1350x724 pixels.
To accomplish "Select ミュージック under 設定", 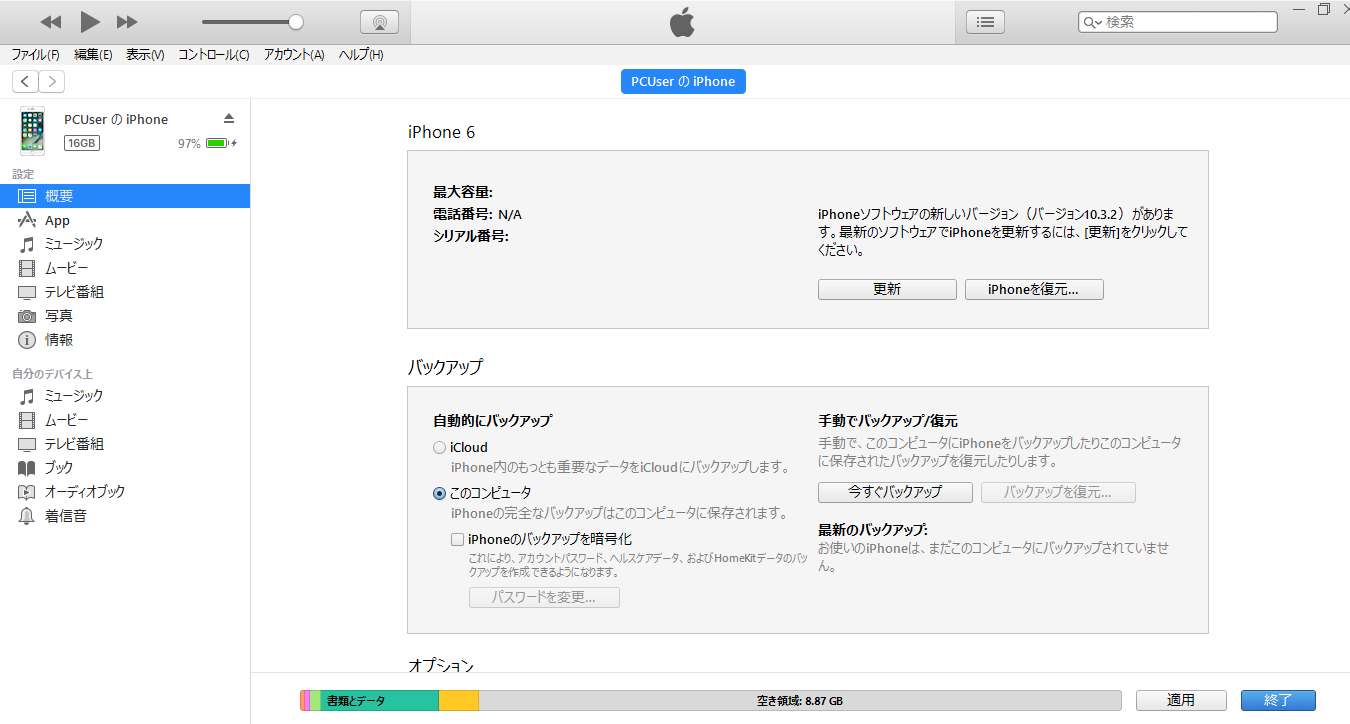I will pyautogui.click(x=125, y=244).
